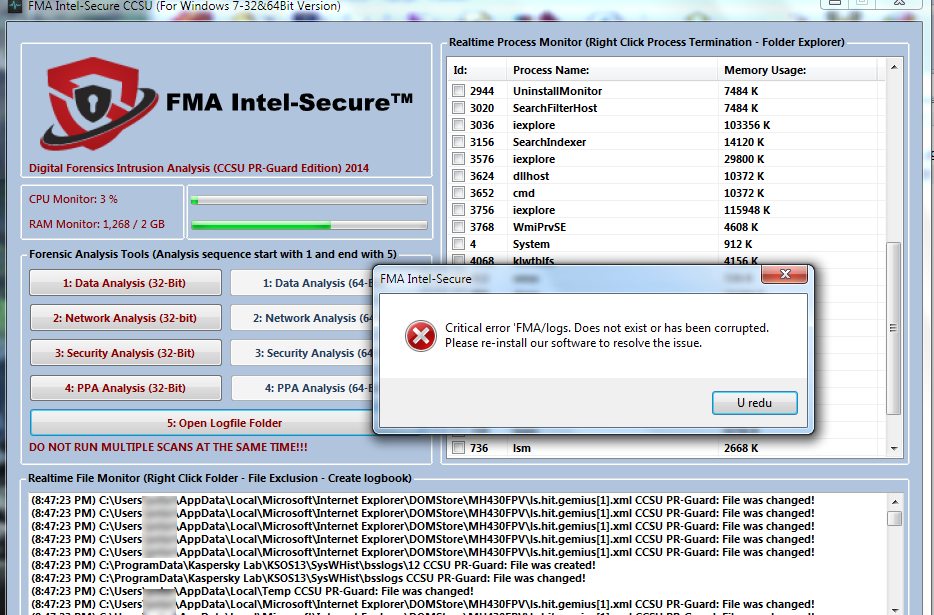Viewport: 934px width, 615px height.
Task: Select the lsm process name
Action: coord(522,448)
